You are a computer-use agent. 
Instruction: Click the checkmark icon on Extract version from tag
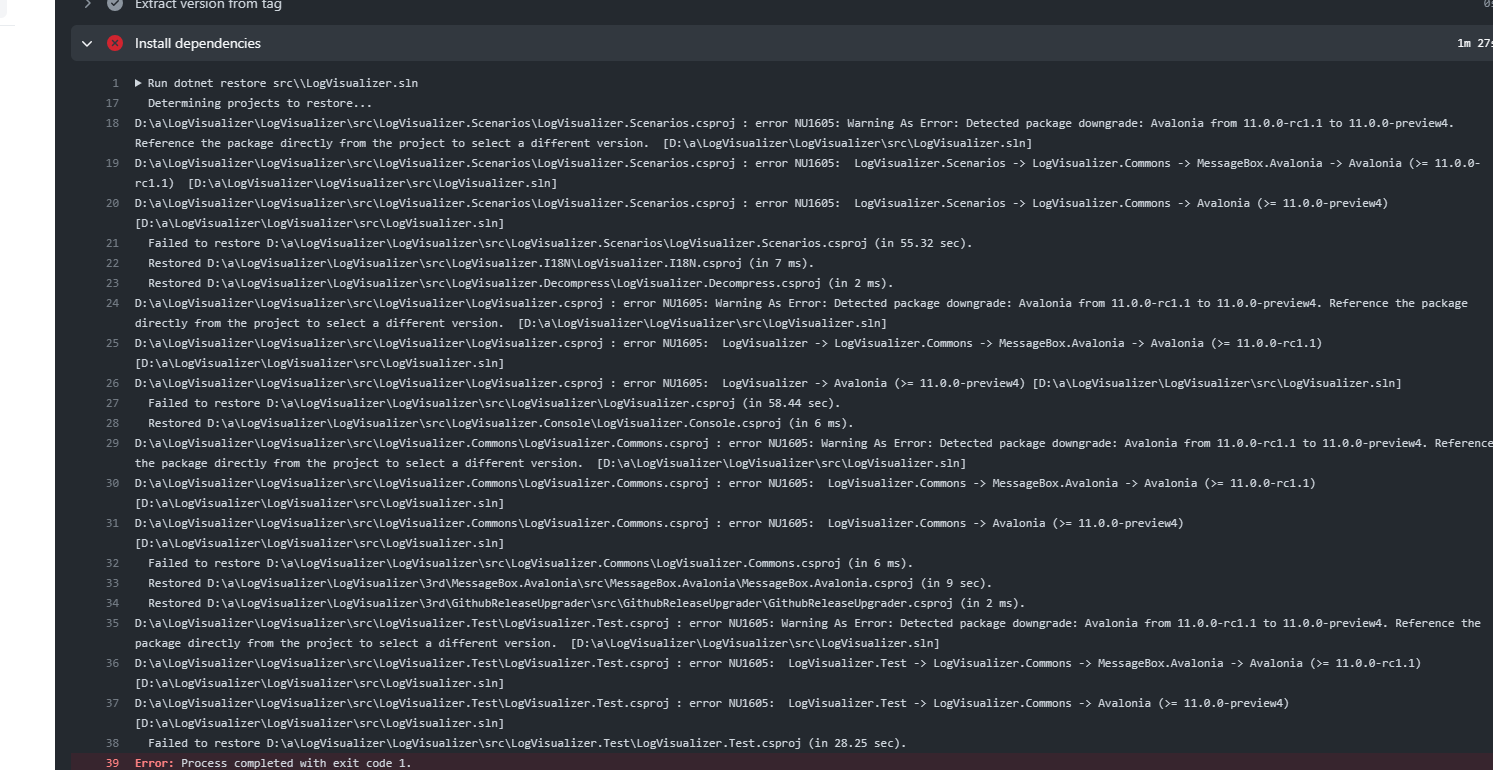point(113,5)
